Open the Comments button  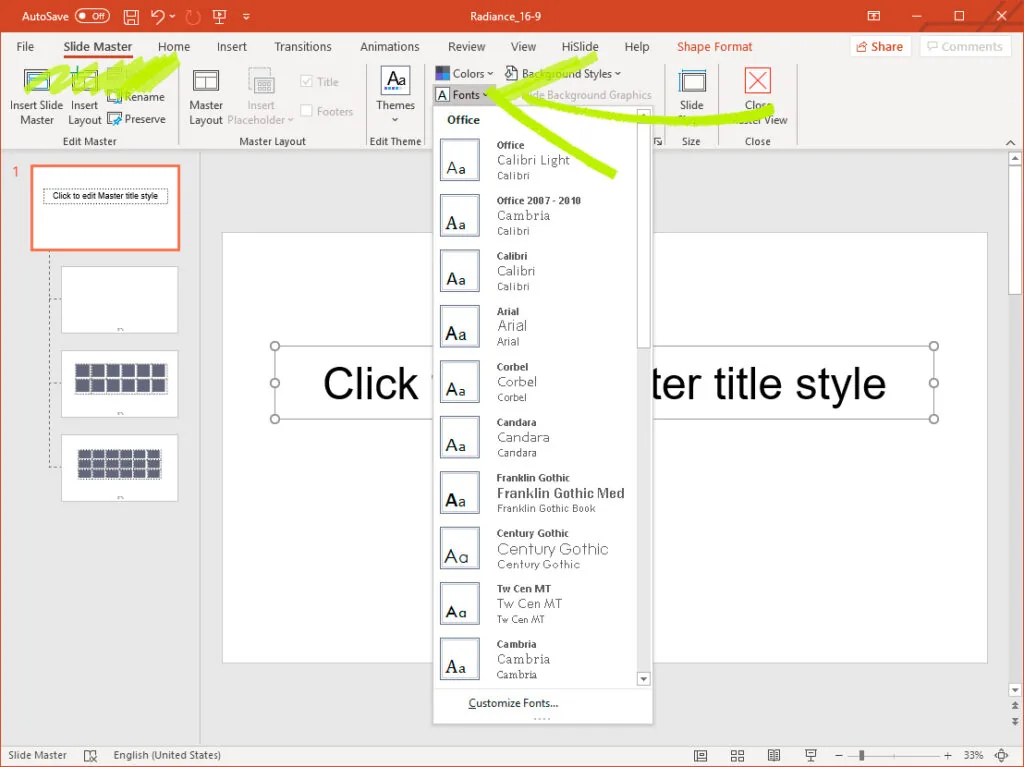pyautogui.click(x=965, y=46)
